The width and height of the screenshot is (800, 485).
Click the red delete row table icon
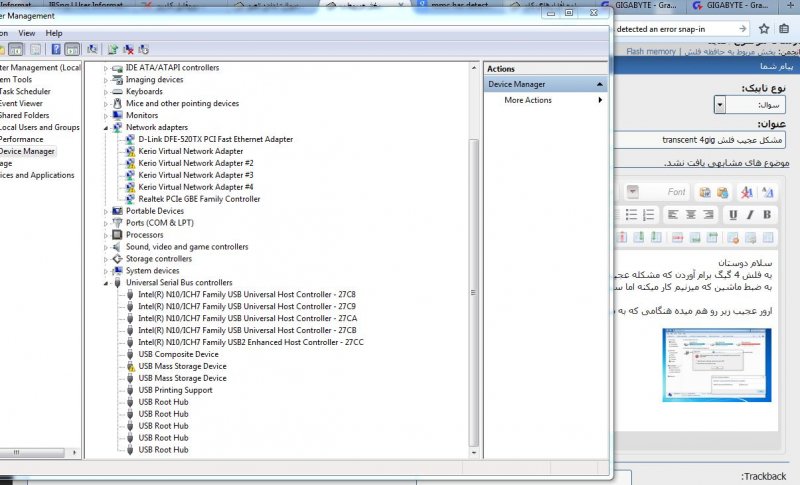coord(677,238)
